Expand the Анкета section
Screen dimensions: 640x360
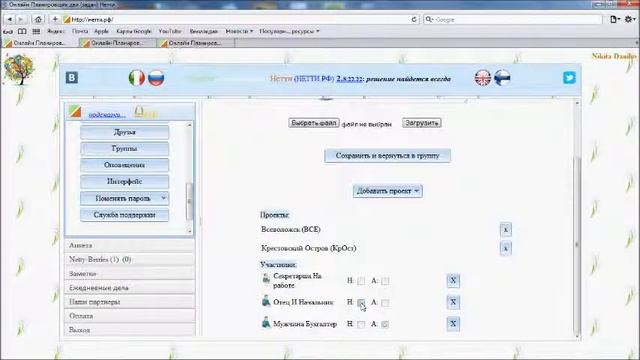coord(129,245)
